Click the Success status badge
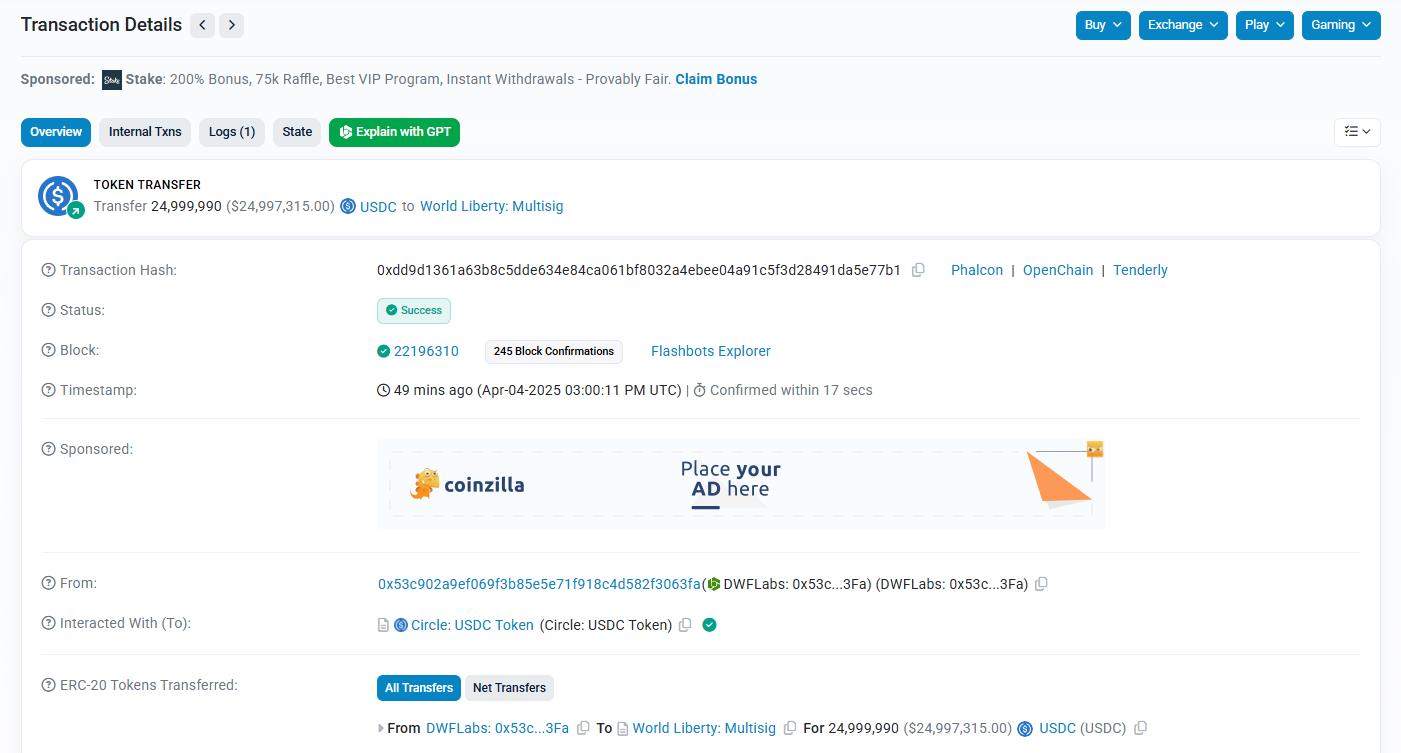 (x=414, y=311)
